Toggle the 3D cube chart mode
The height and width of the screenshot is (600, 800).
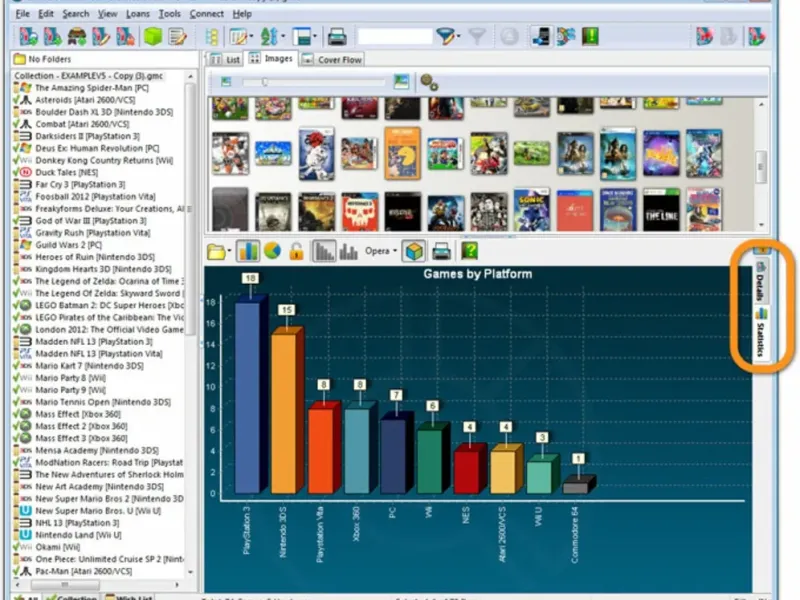click(414, 251)
